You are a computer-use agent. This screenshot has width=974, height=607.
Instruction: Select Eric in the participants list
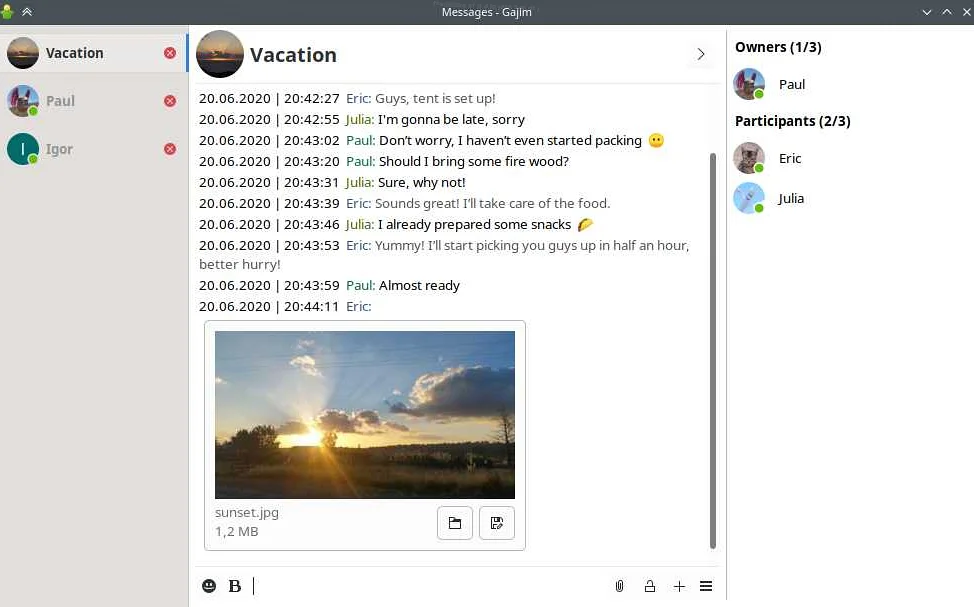click(790, 158)
